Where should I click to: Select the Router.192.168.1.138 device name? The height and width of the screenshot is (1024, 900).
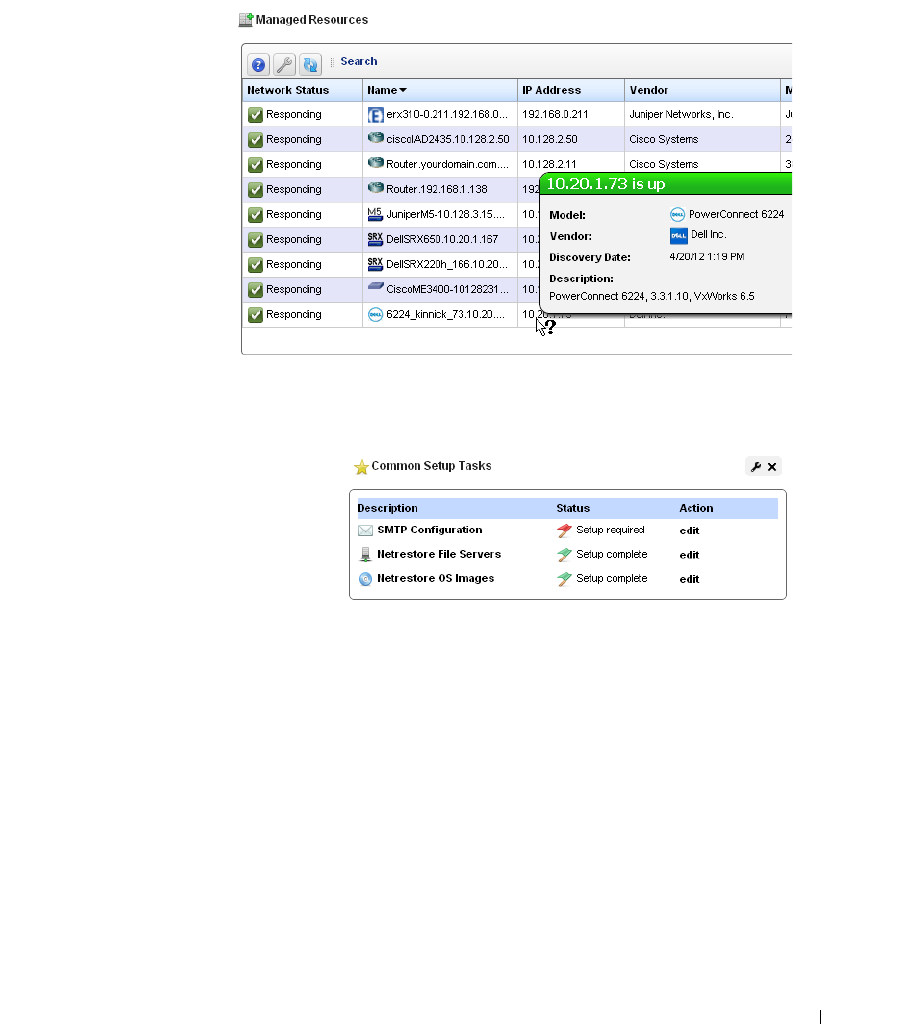pos(436,189)
